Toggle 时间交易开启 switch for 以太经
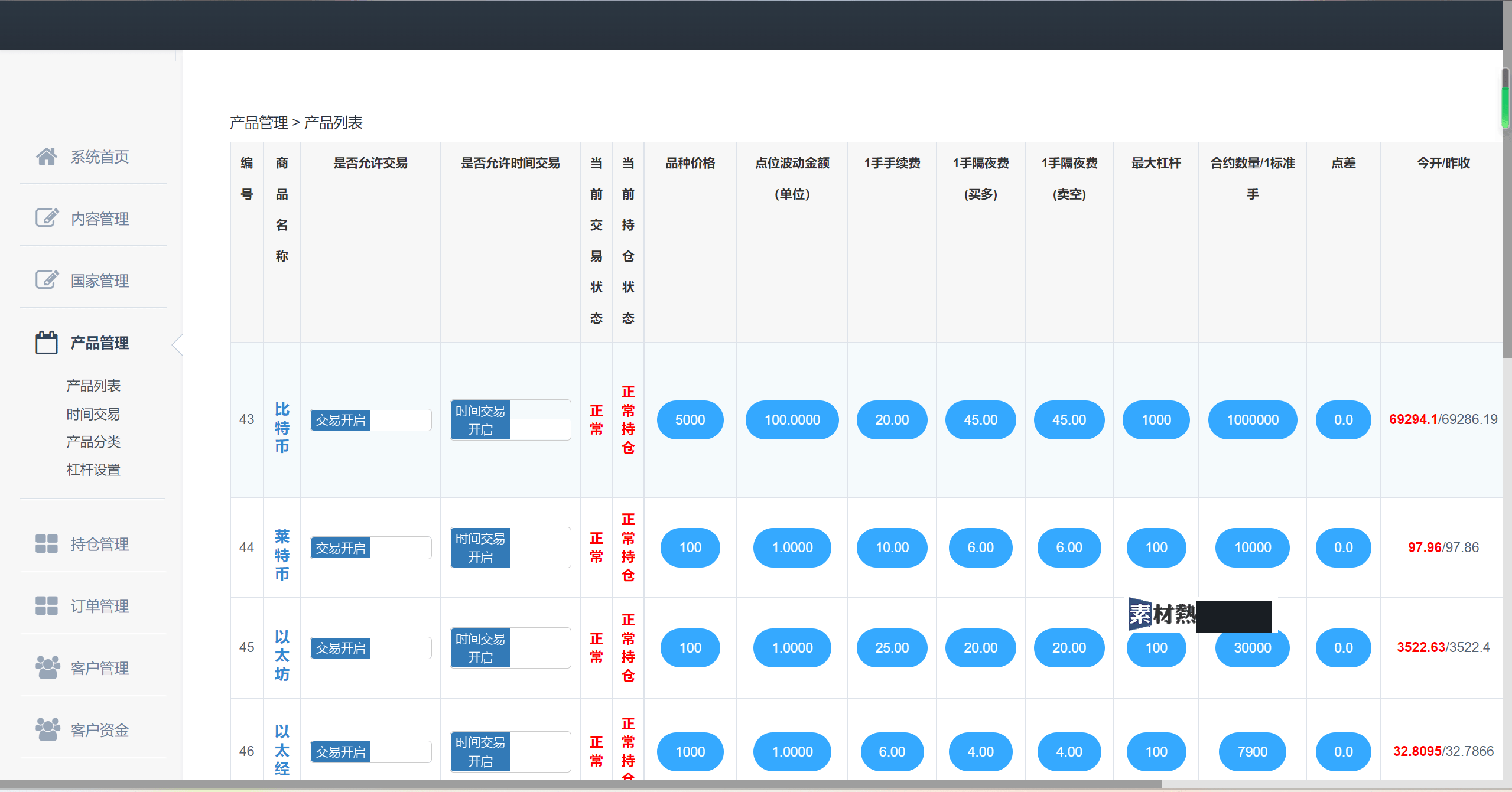1512x792 pixels. [510, 752]
